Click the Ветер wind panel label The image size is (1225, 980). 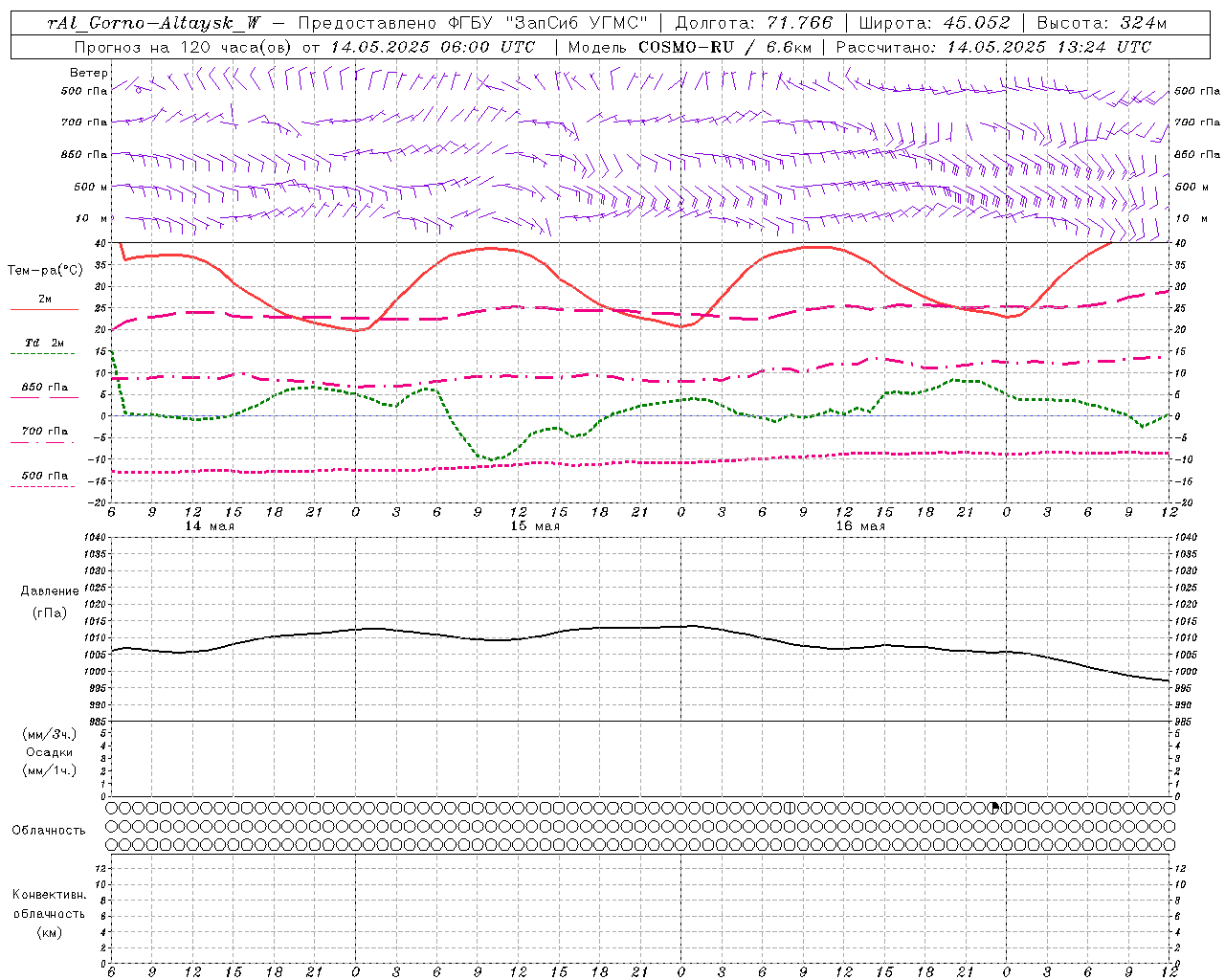(89, 73)
